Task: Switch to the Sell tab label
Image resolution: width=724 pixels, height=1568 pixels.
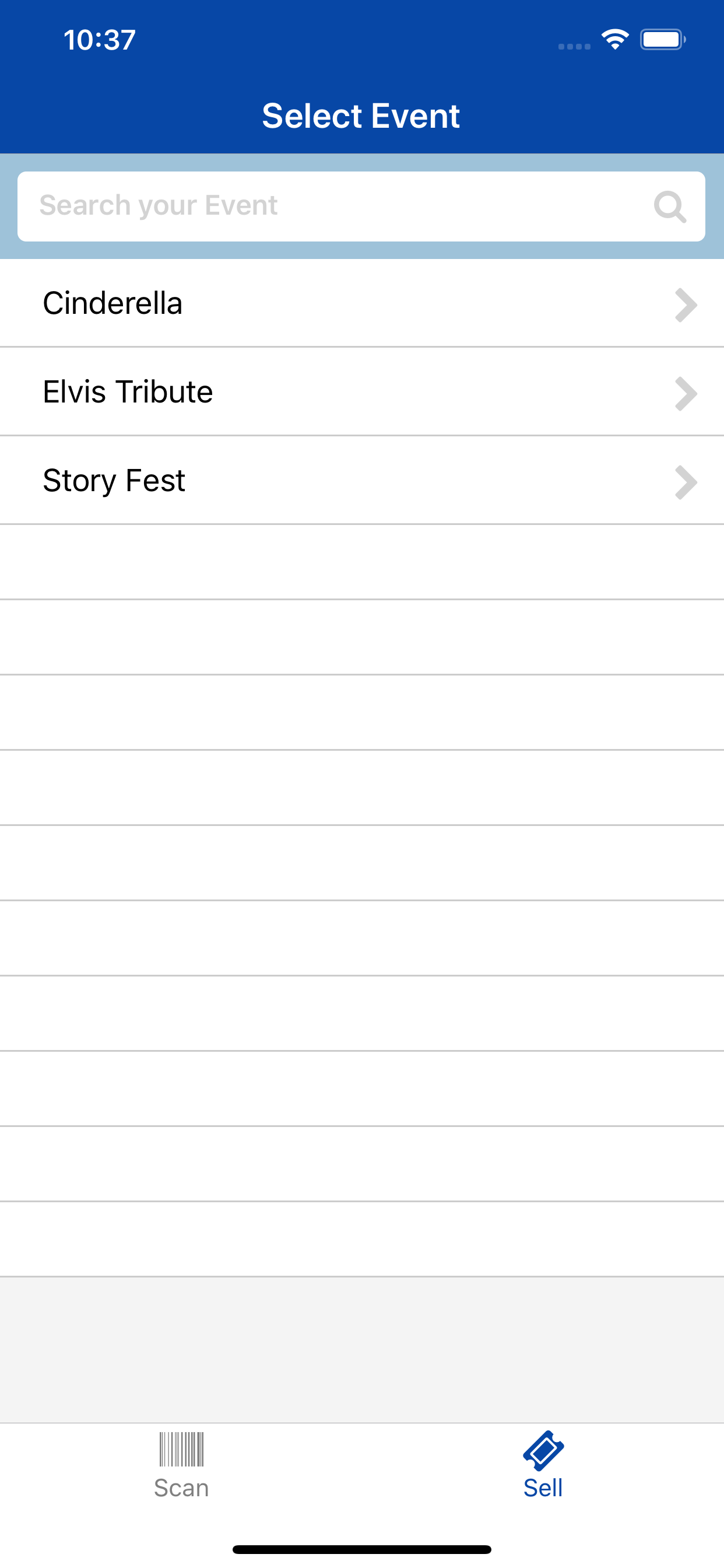Action: 543,1488
